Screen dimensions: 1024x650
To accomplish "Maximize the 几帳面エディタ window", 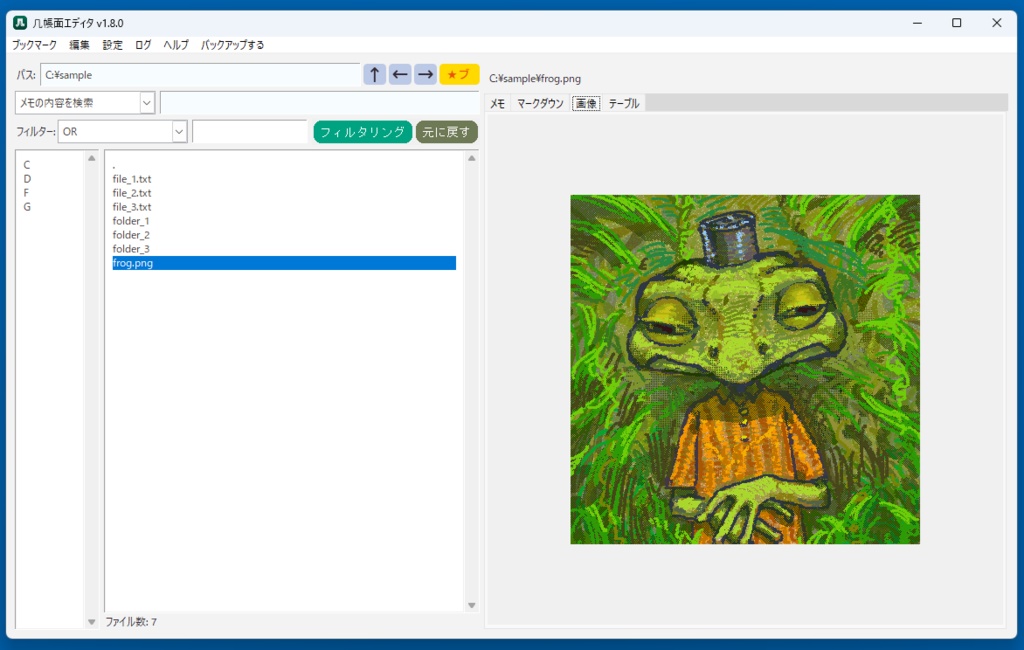I will (x=957, y=23).
